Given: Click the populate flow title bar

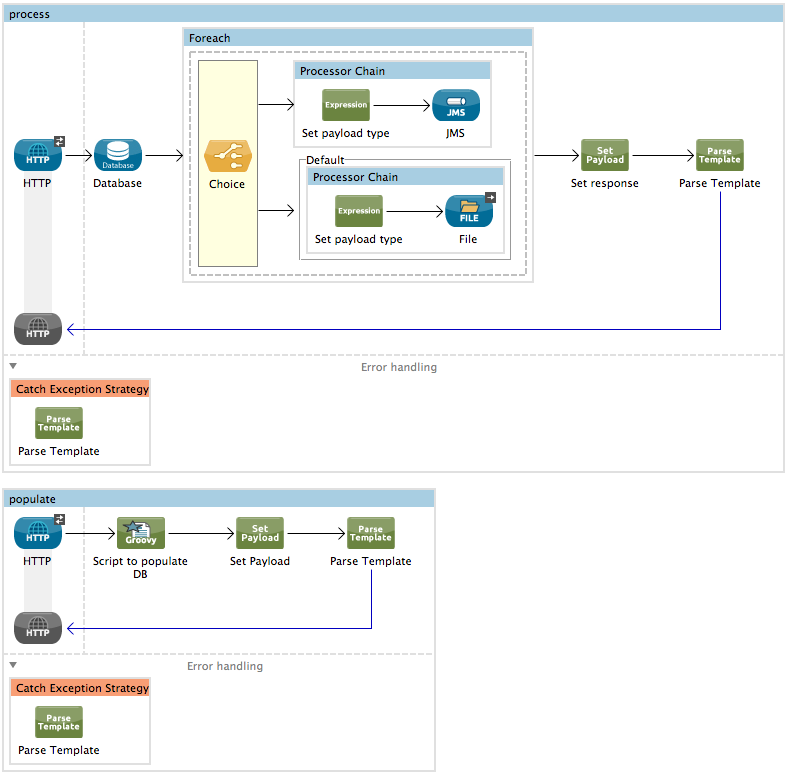Looking at the screenshot, I should tap(219, 498).
